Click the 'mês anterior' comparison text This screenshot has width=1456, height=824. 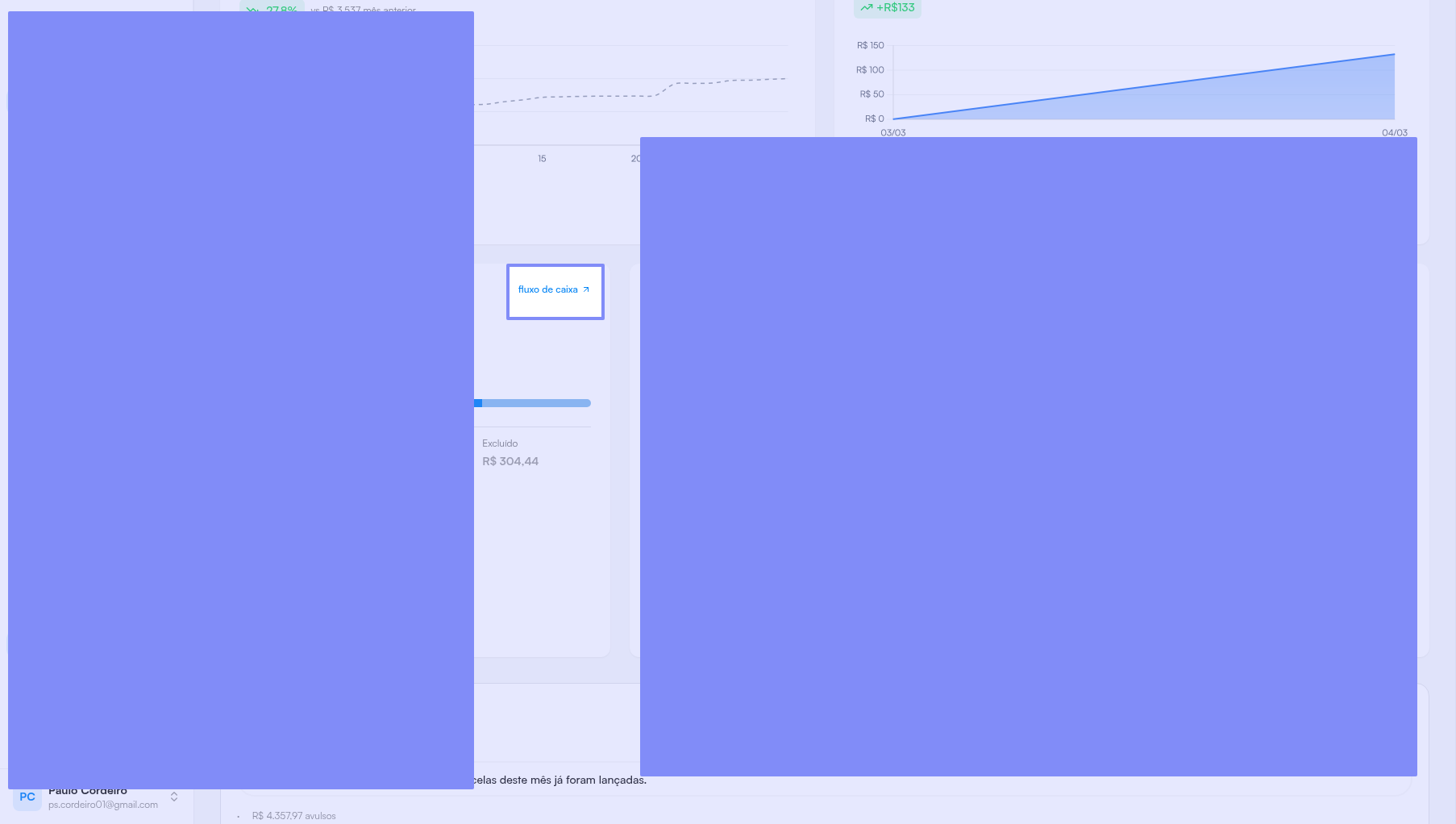[389, 10]
